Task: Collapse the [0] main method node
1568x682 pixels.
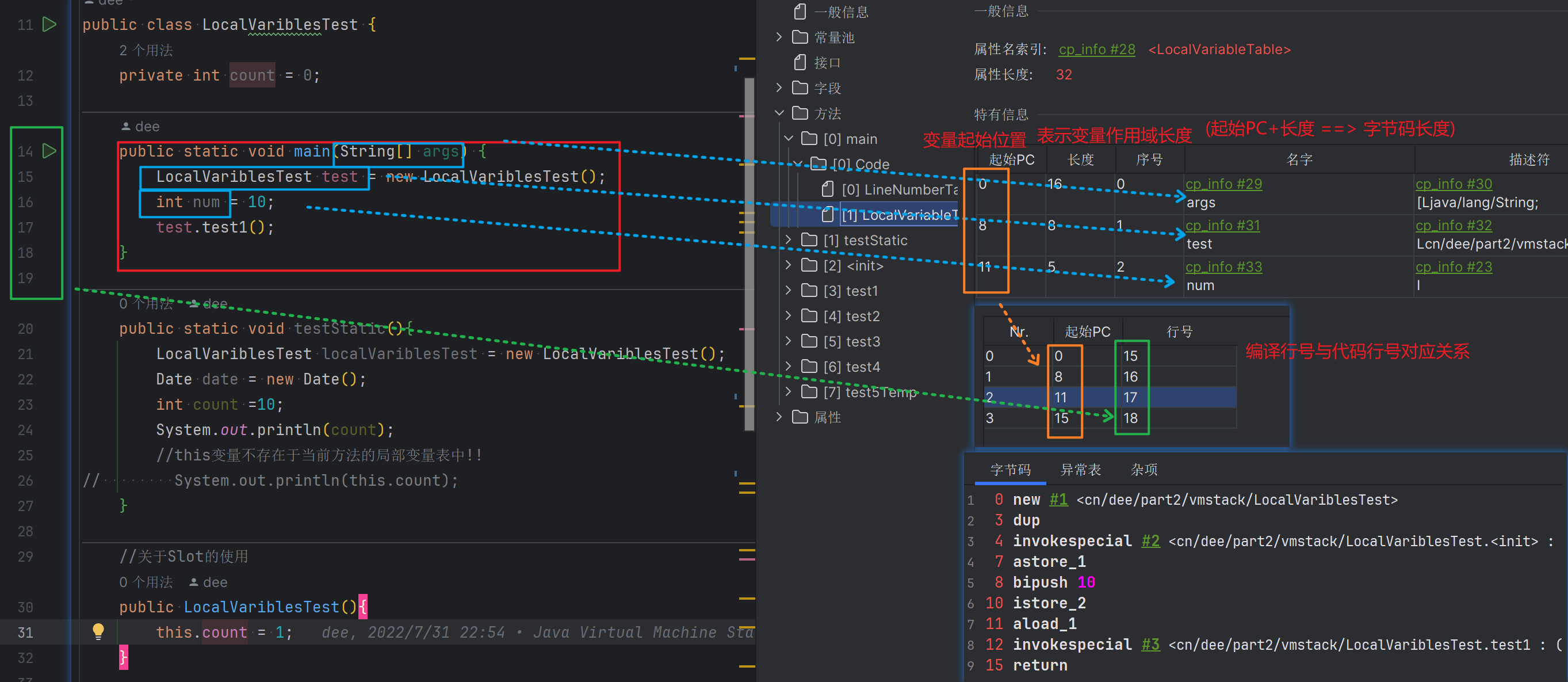Action: [x=788, y=139]
